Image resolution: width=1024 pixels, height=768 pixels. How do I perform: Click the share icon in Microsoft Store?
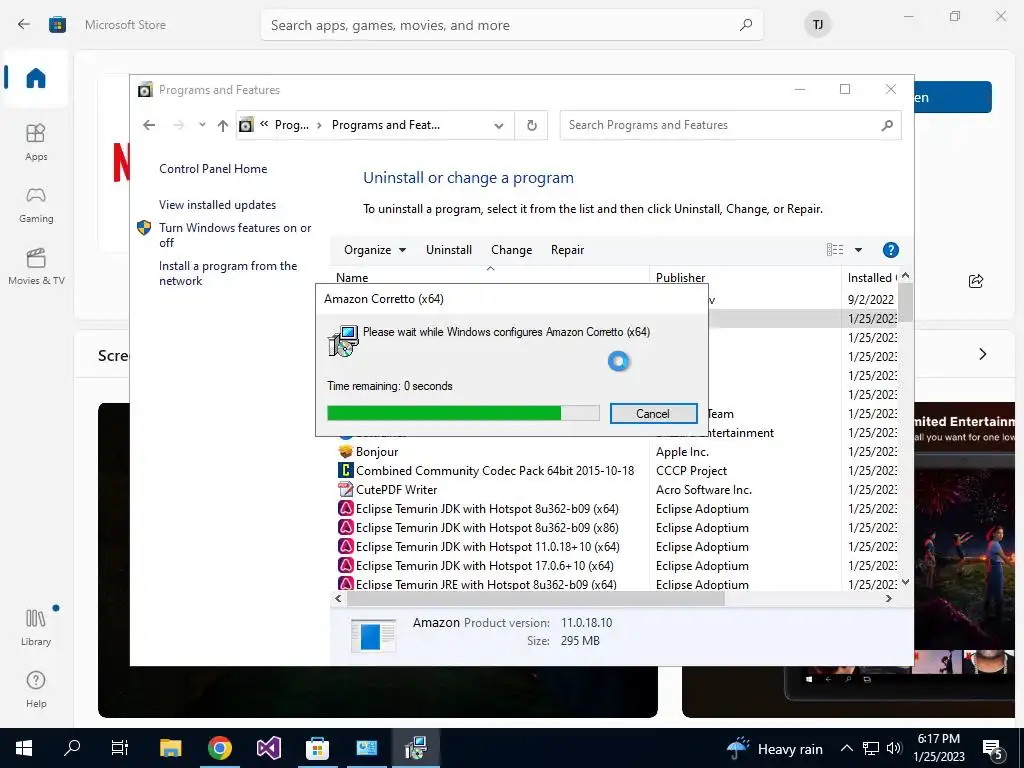coord(976,281)
